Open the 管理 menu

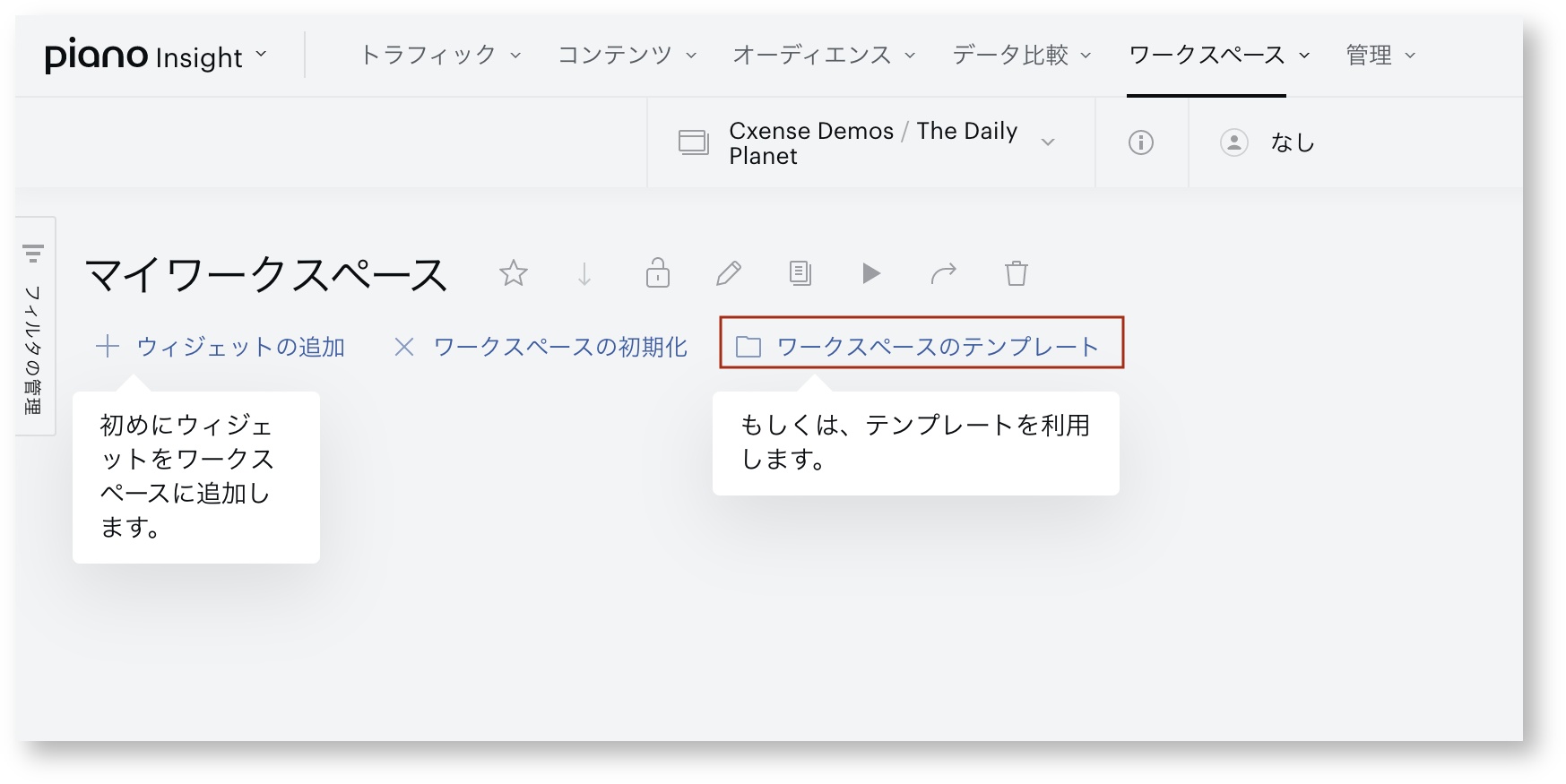pos(1381,56)
